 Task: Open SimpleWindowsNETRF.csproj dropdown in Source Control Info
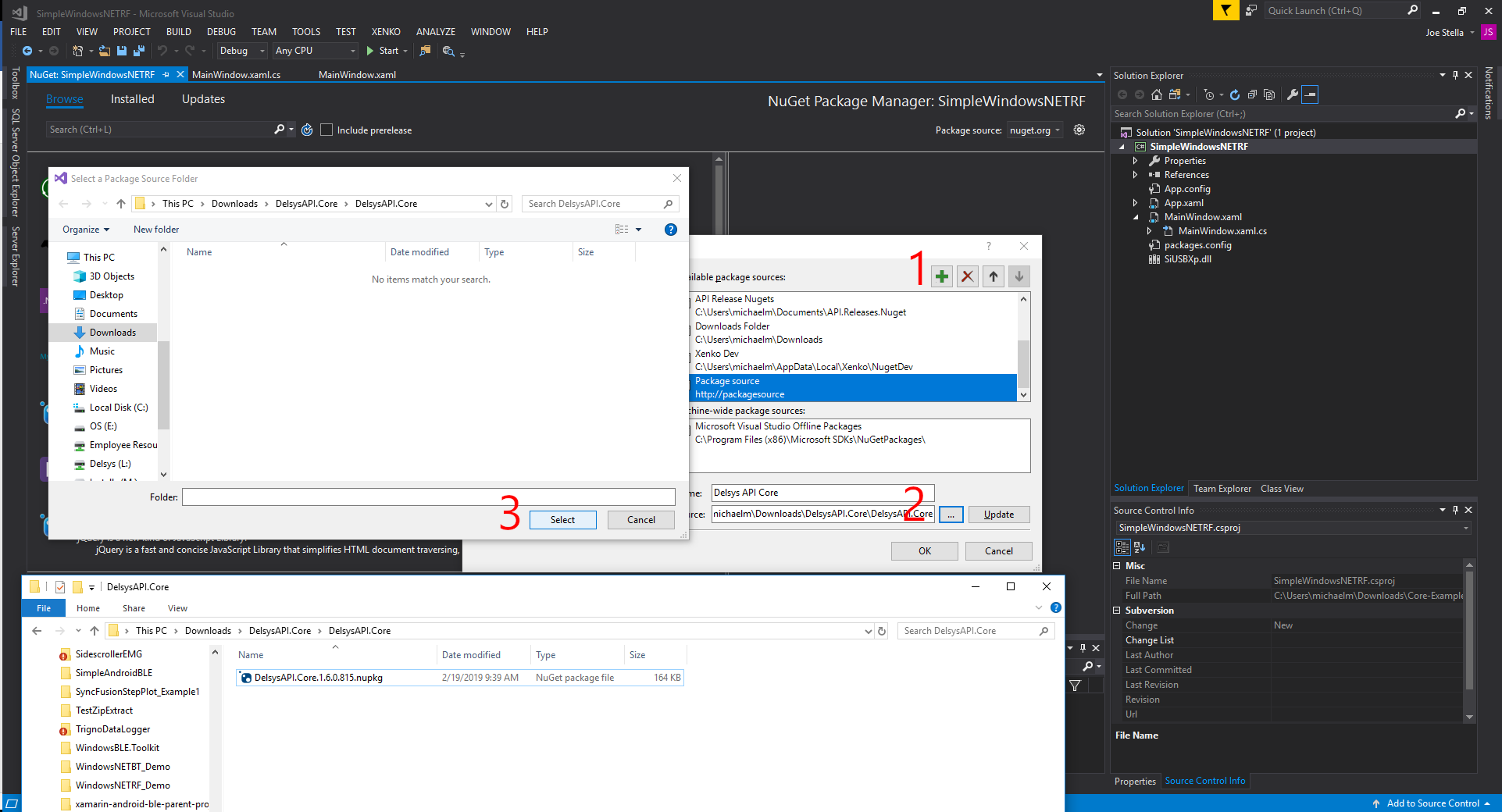[1293, 528]
